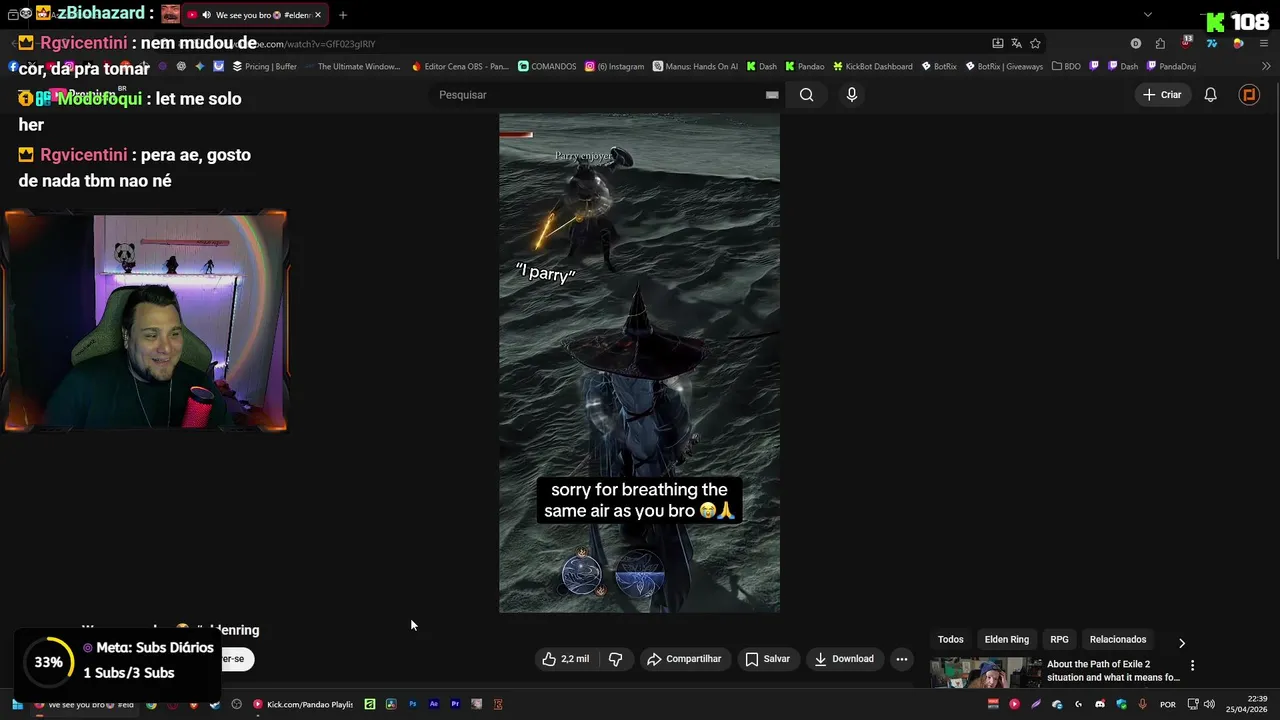Open a new browser tab with plus
Image resolution: width=1280 pixels, height=720 pixels.
coord(343,15)
